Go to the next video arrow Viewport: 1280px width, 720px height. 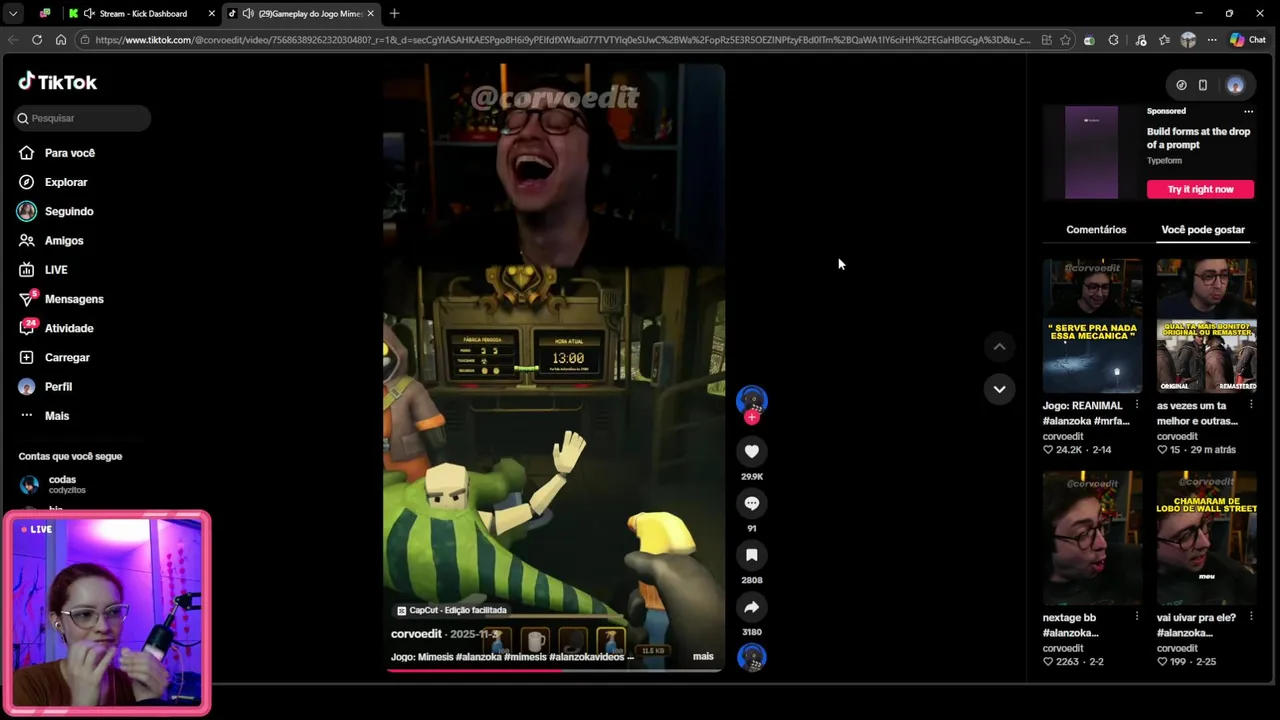999,389
